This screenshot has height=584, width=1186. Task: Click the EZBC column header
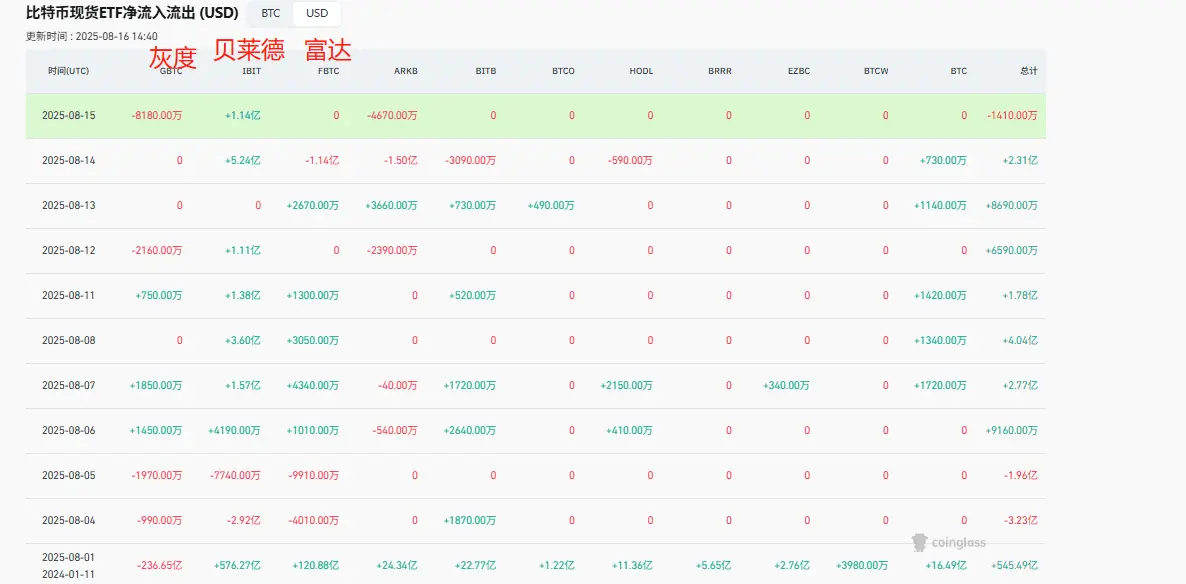(x=798, y=71)
